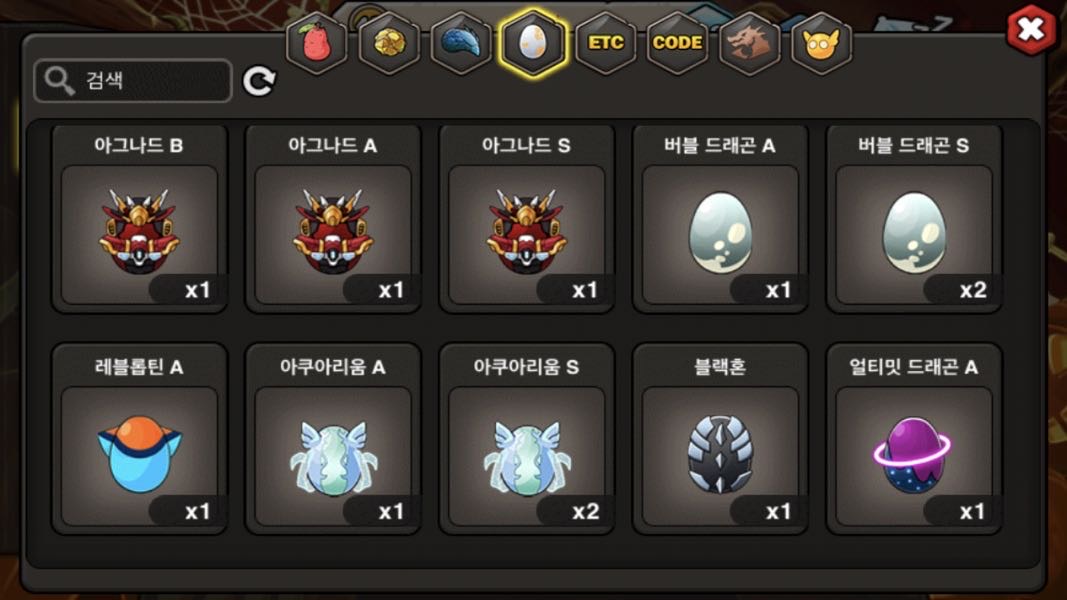Click the magnifying glass search icon
Image resolution: width=1067 pixels, height=600 pixels.
[59, 81]
